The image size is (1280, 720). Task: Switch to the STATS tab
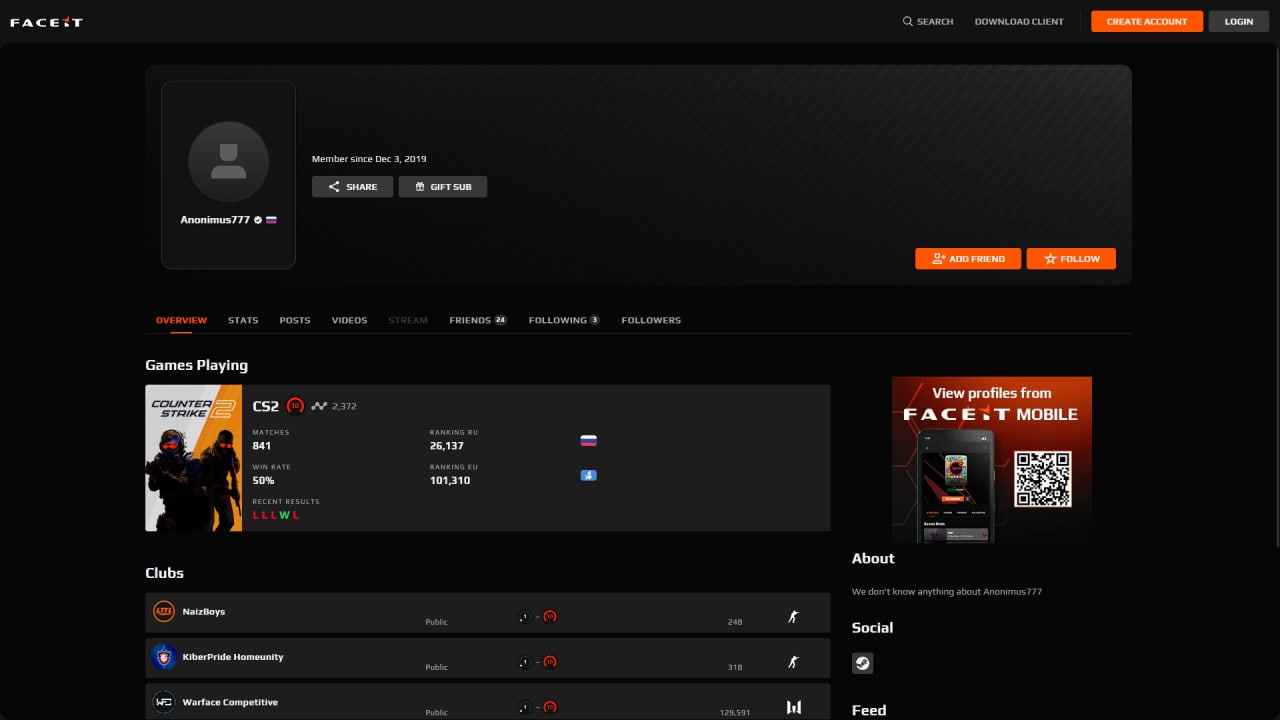(x=243, y=319)
